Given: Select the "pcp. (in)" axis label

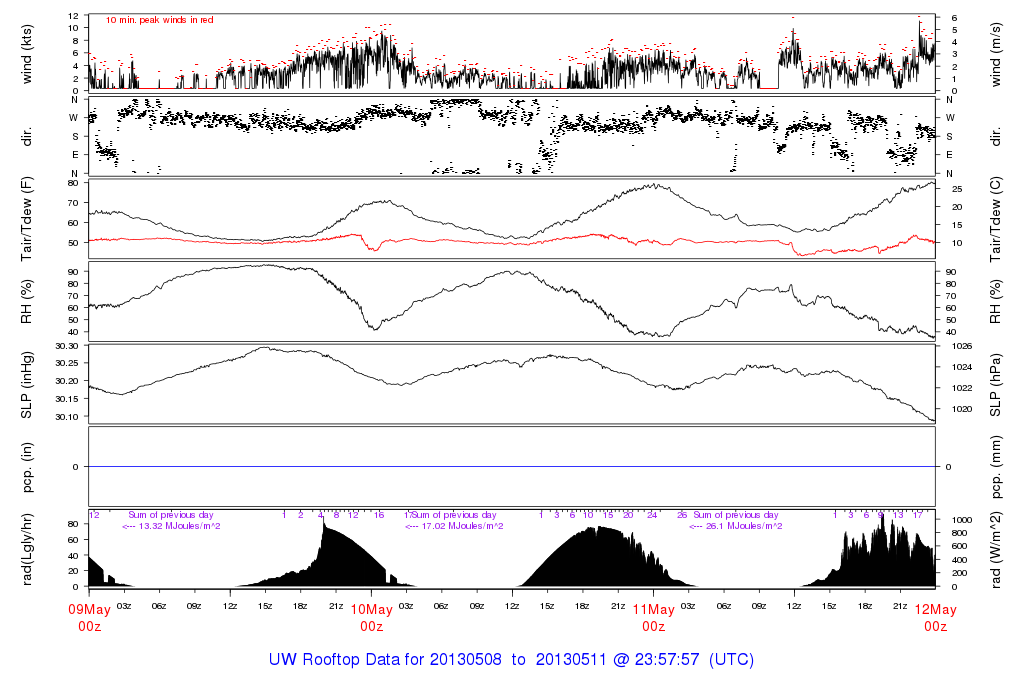Looking at the screenshot, I should click(x=27, y=466).
